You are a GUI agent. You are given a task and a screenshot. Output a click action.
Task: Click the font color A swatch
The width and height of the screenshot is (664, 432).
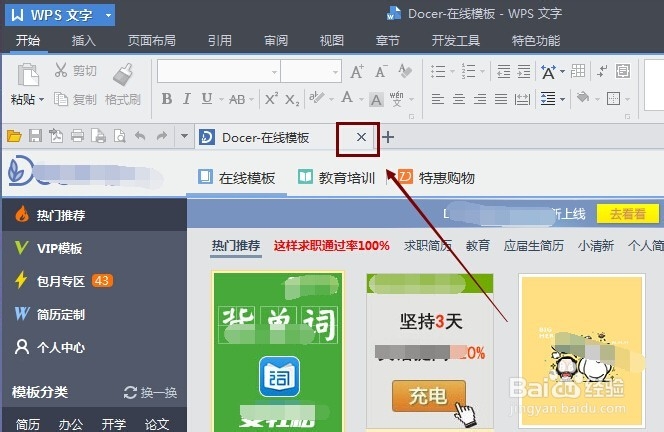click(347, 98)
